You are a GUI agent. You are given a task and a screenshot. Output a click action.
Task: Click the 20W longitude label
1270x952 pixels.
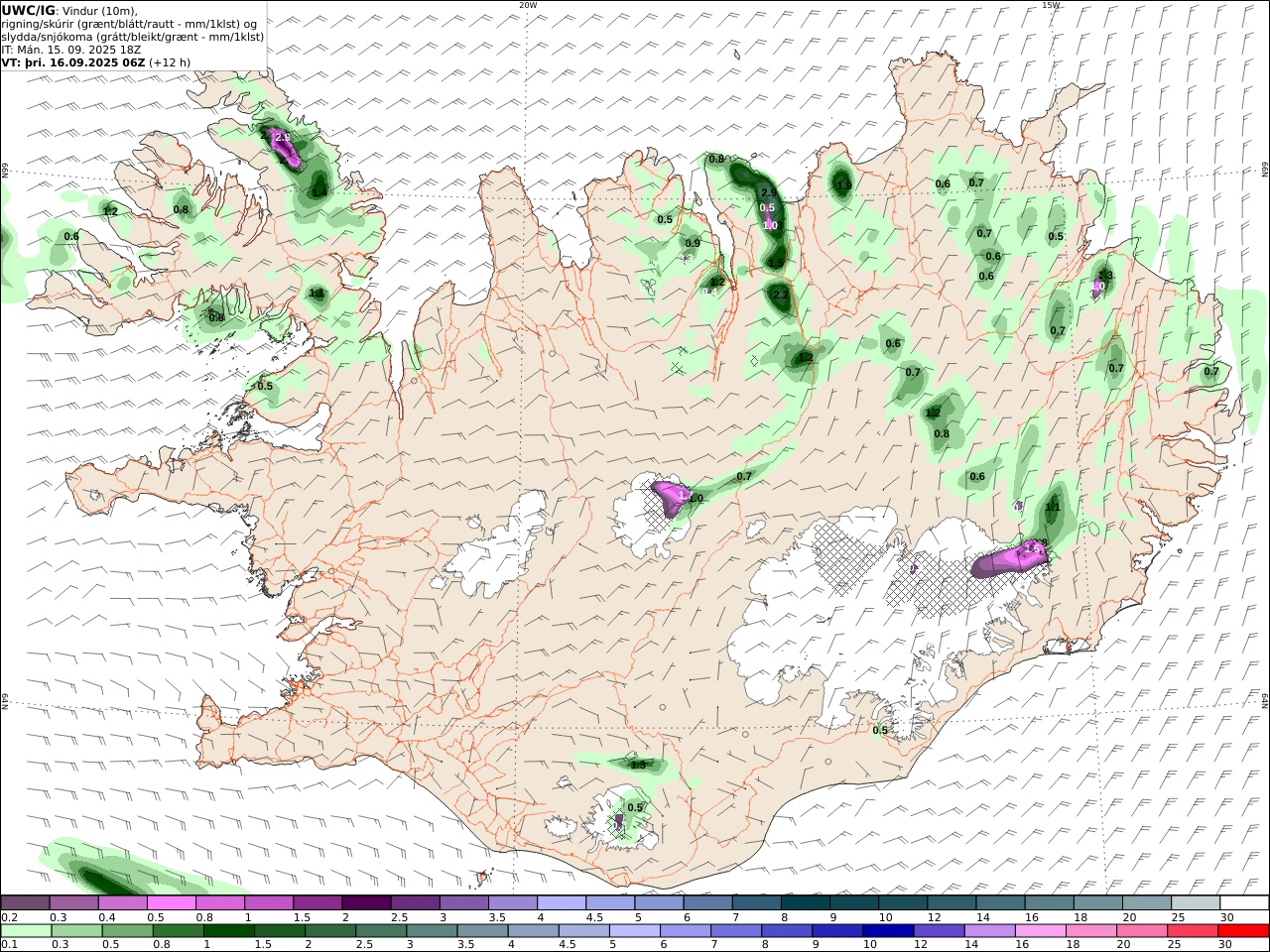point(528,5)
